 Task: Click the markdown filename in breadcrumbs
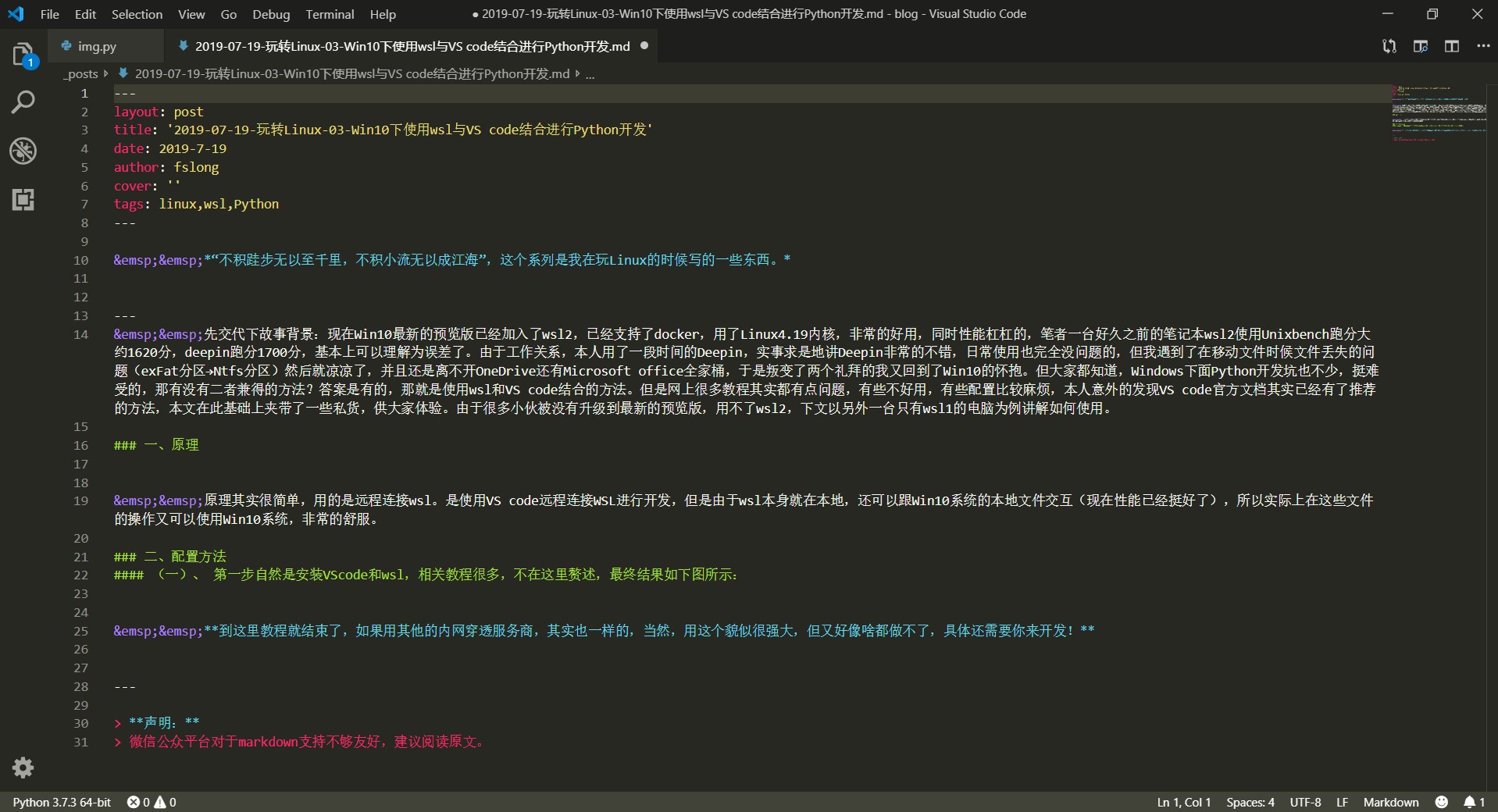click(x=351, y=74)
